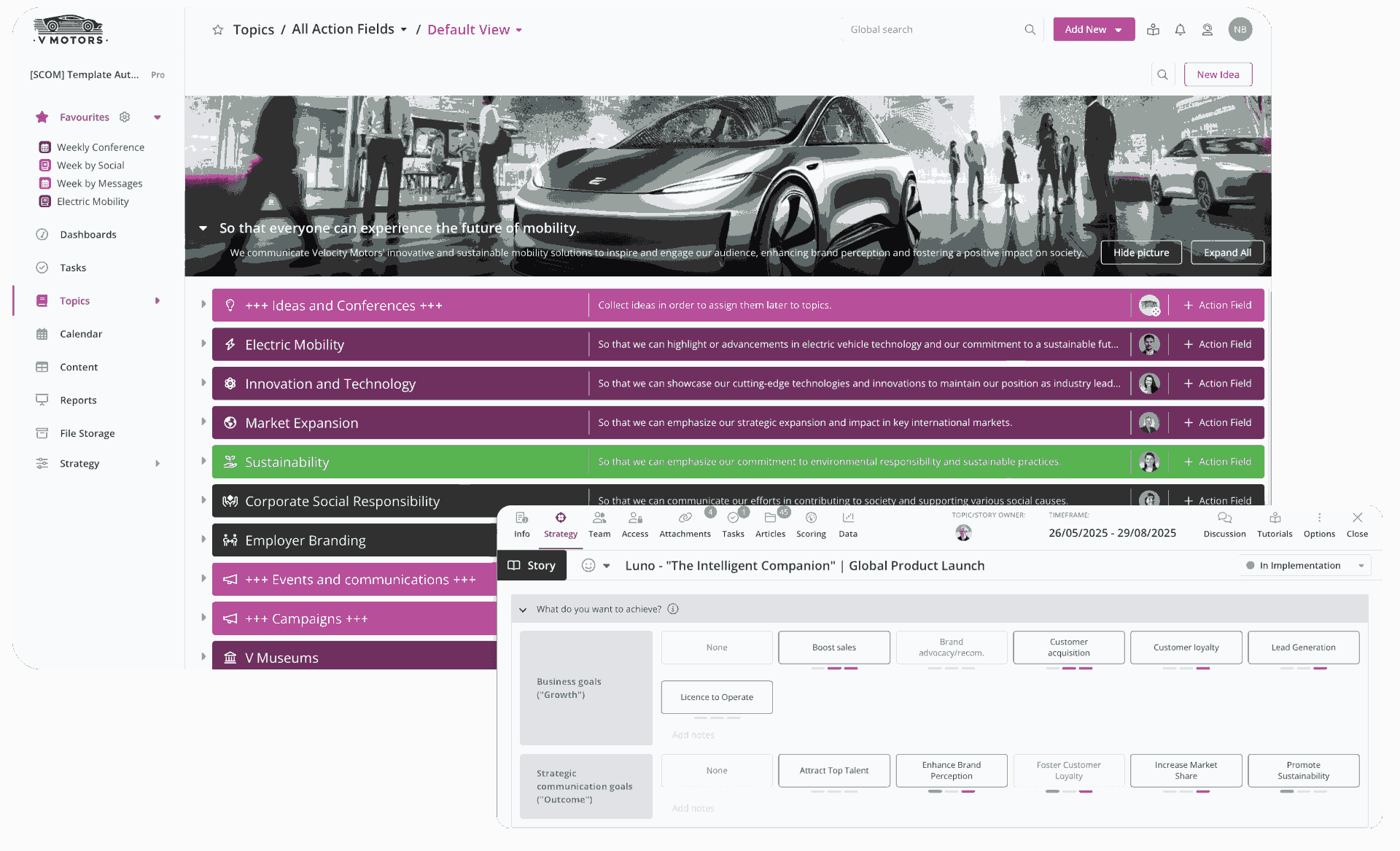This screenshot has width=1400, height=851.
Task: Open File Storage from sidebar
Action: [x=87, y=433]
